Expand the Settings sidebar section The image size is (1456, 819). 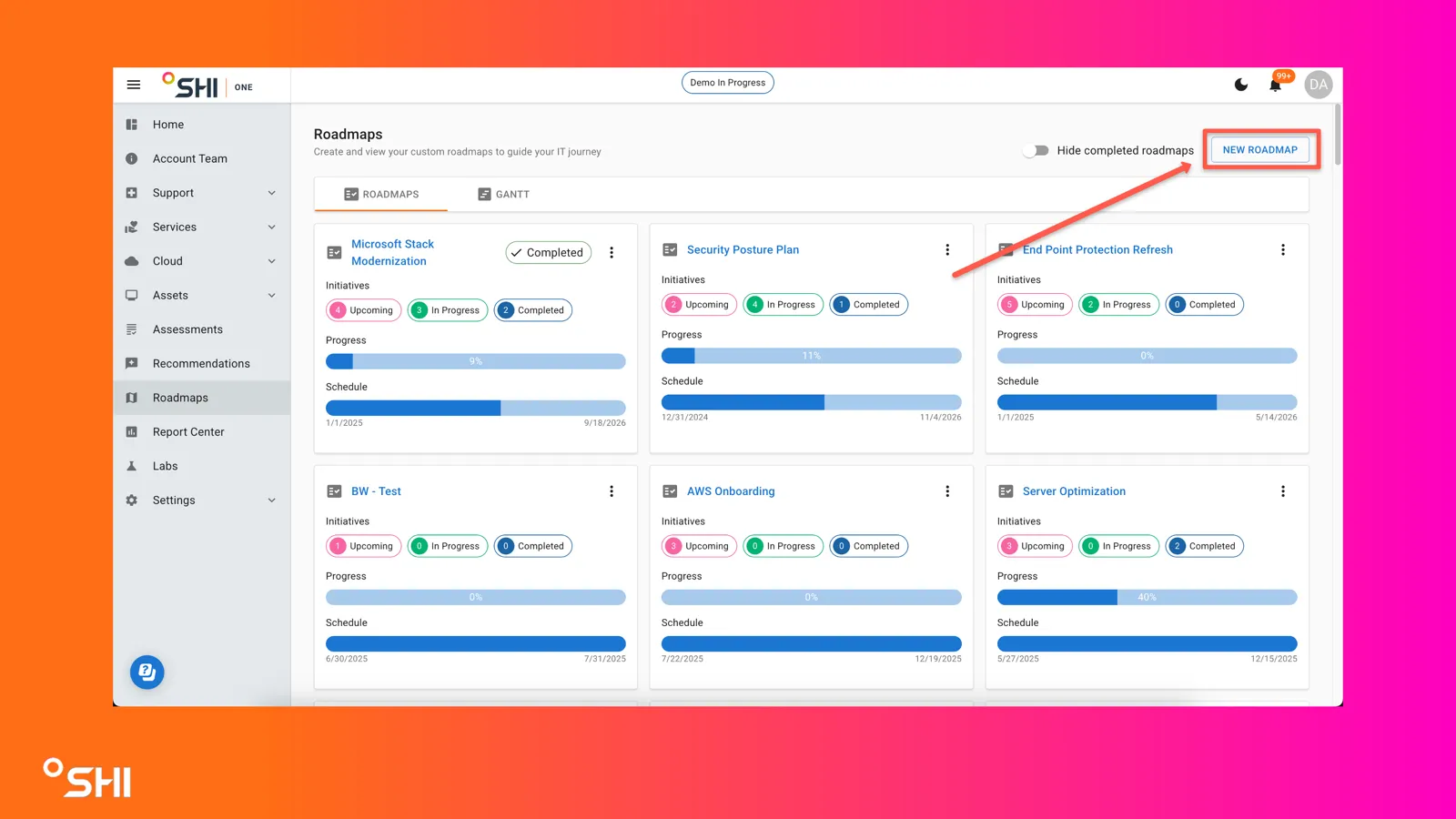point(272,500)
